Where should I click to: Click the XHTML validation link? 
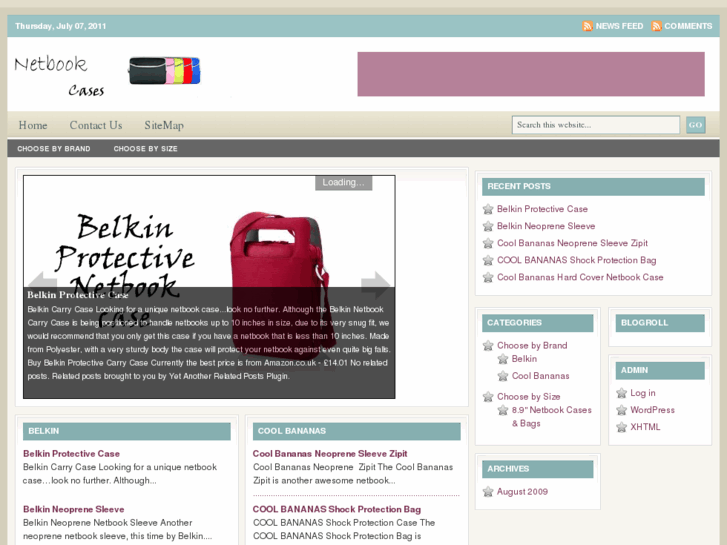(645, 427)
